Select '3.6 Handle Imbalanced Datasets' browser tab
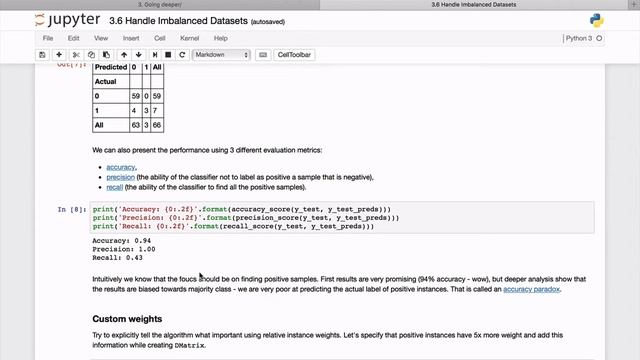640x360 pixels. click(473, 4)
